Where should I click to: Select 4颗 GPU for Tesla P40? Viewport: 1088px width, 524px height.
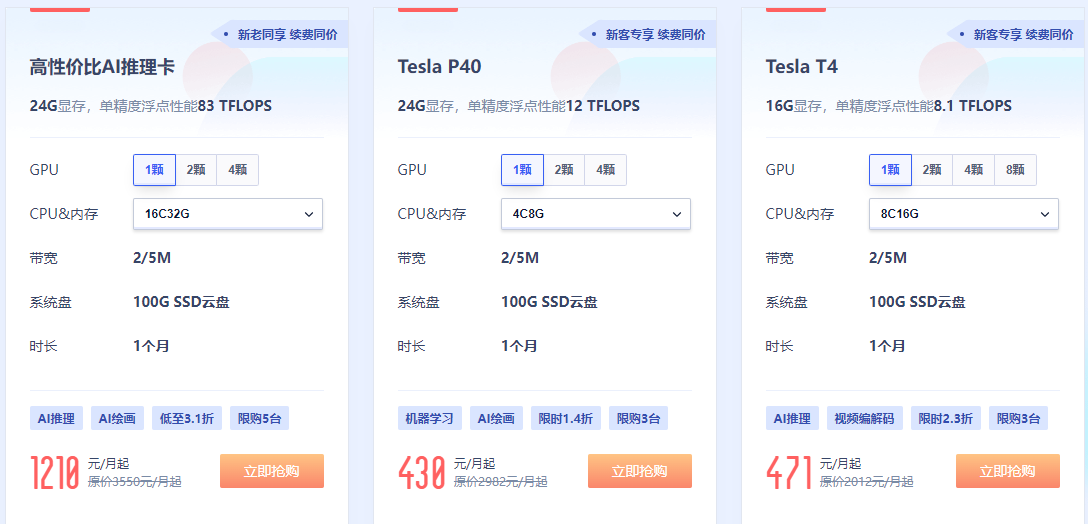[605, 170]
